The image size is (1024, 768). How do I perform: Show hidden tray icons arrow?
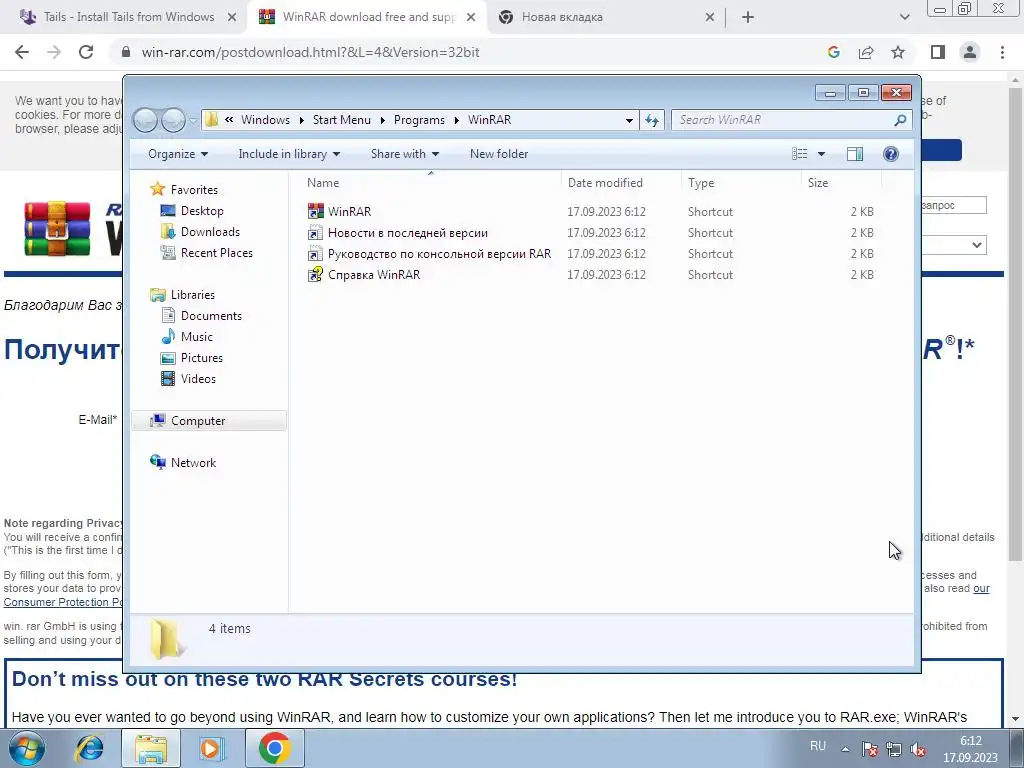(845, 749)
